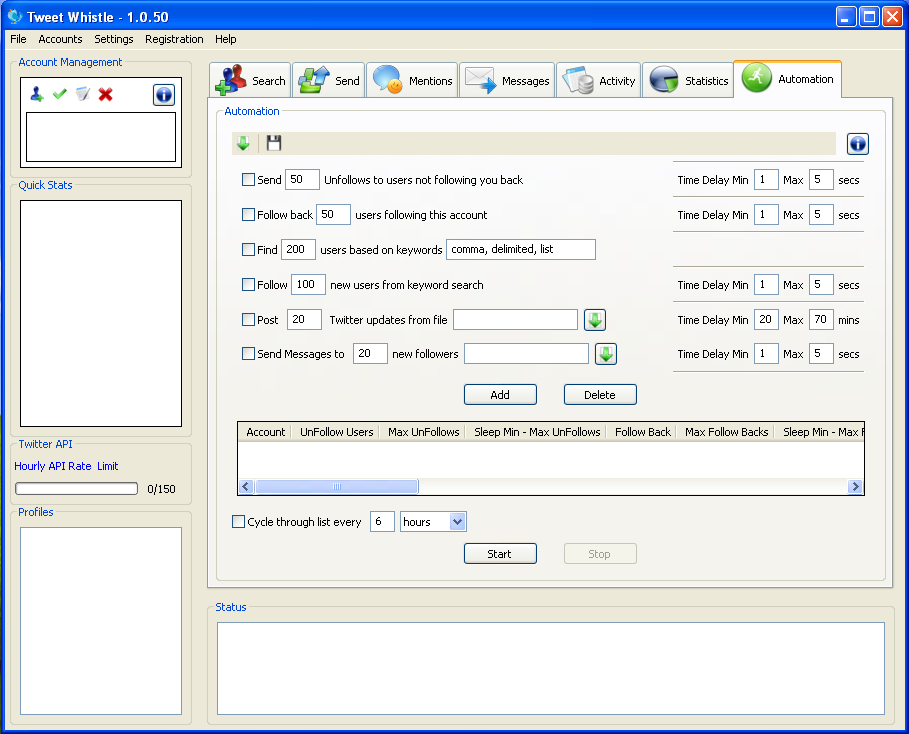Click the automation list scroll right arrow

855,486
